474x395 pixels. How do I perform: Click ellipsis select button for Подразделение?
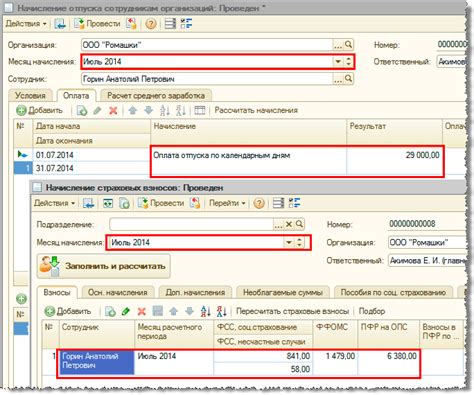(x=278, y=225)
